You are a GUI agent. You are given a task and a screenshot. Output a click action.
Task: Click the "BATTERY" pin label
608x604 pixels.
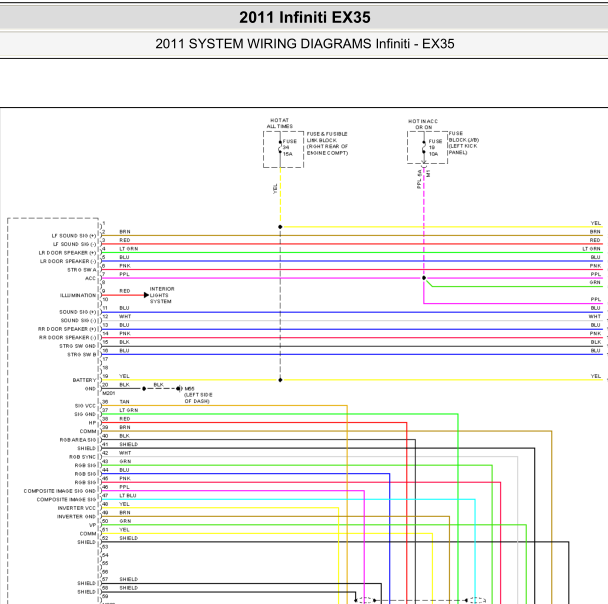[84, 380]
